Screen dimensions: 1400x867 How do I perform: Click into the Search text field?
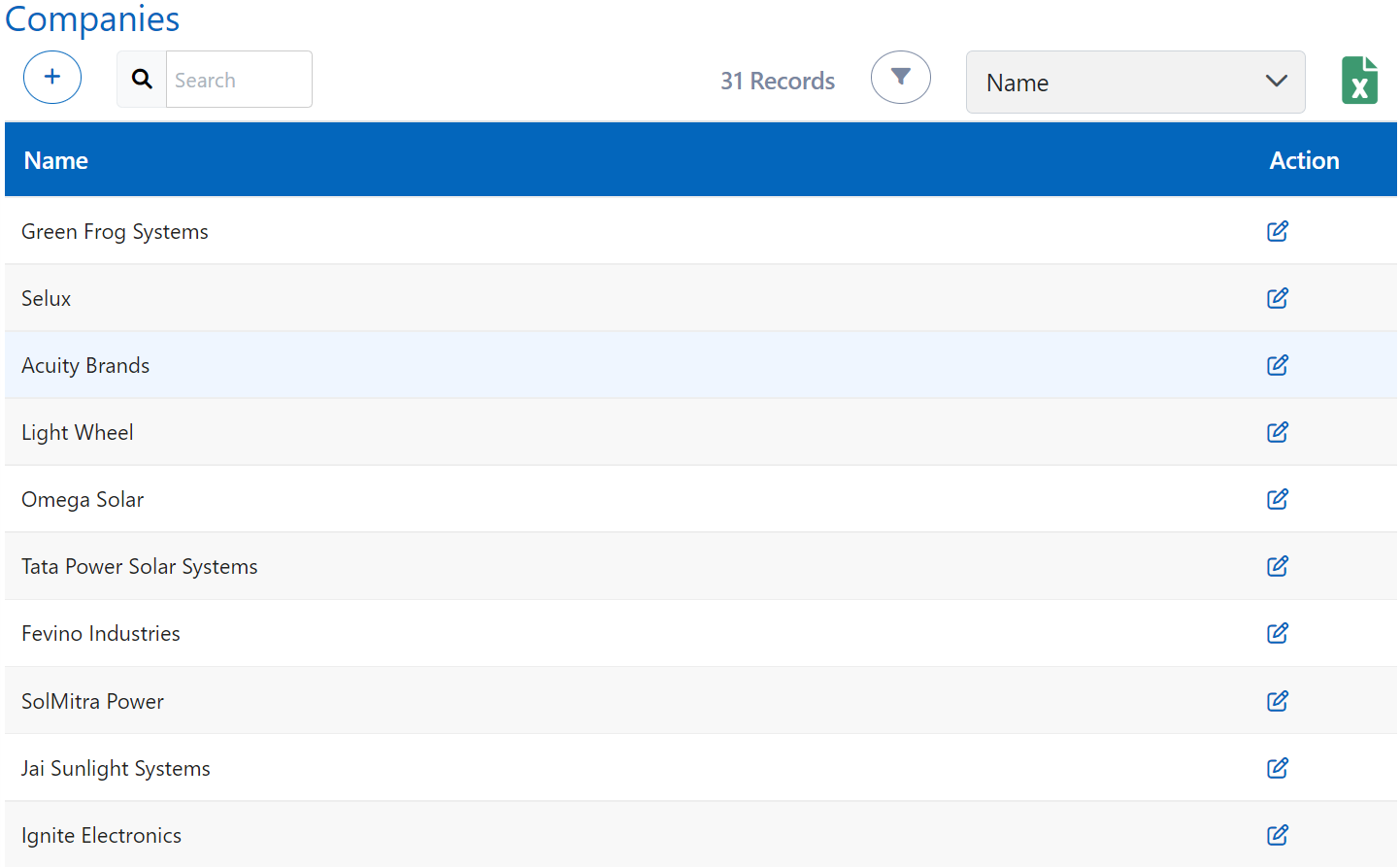[x=238, y=80]
